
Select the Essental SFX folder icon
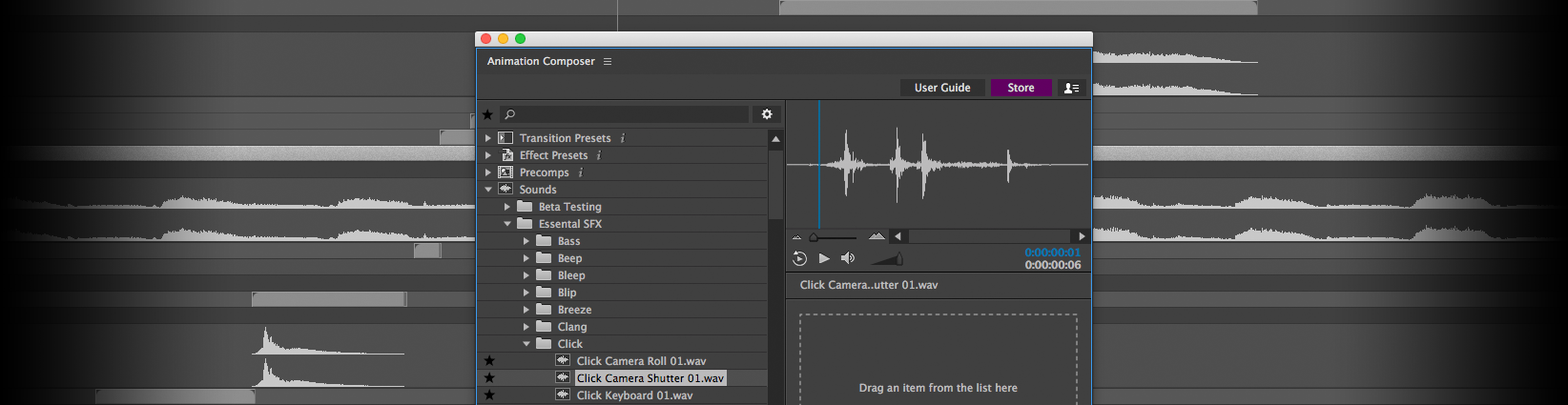pyautogui.click(x=525, y=223)
